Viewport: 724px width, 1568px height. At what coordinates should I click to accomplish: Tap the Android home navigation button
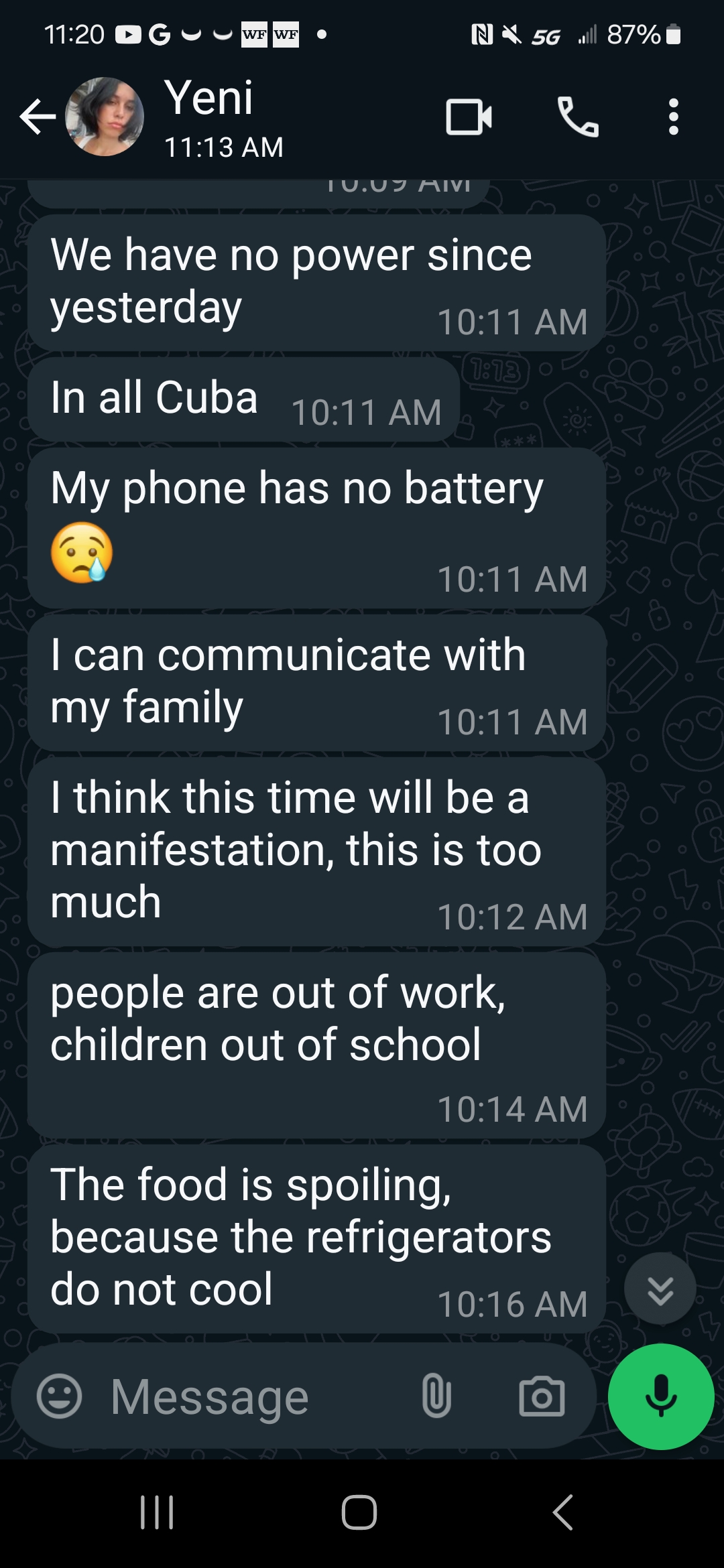tap(359, 1512)
